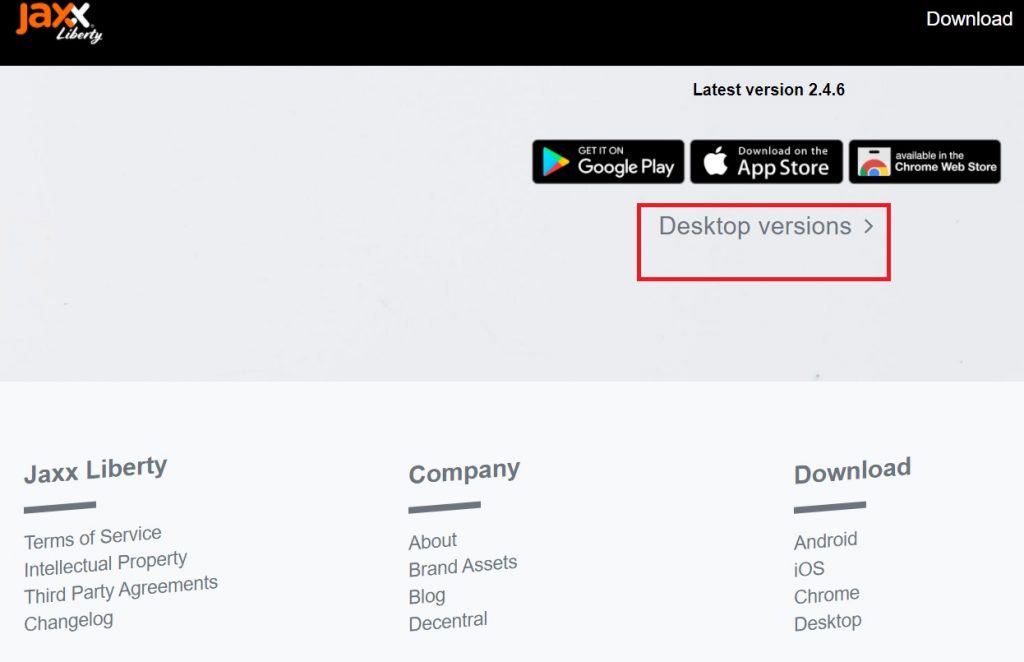Click the Get it on Google Play badge
Screen dimensions: 1024x662
coord(608,161)
